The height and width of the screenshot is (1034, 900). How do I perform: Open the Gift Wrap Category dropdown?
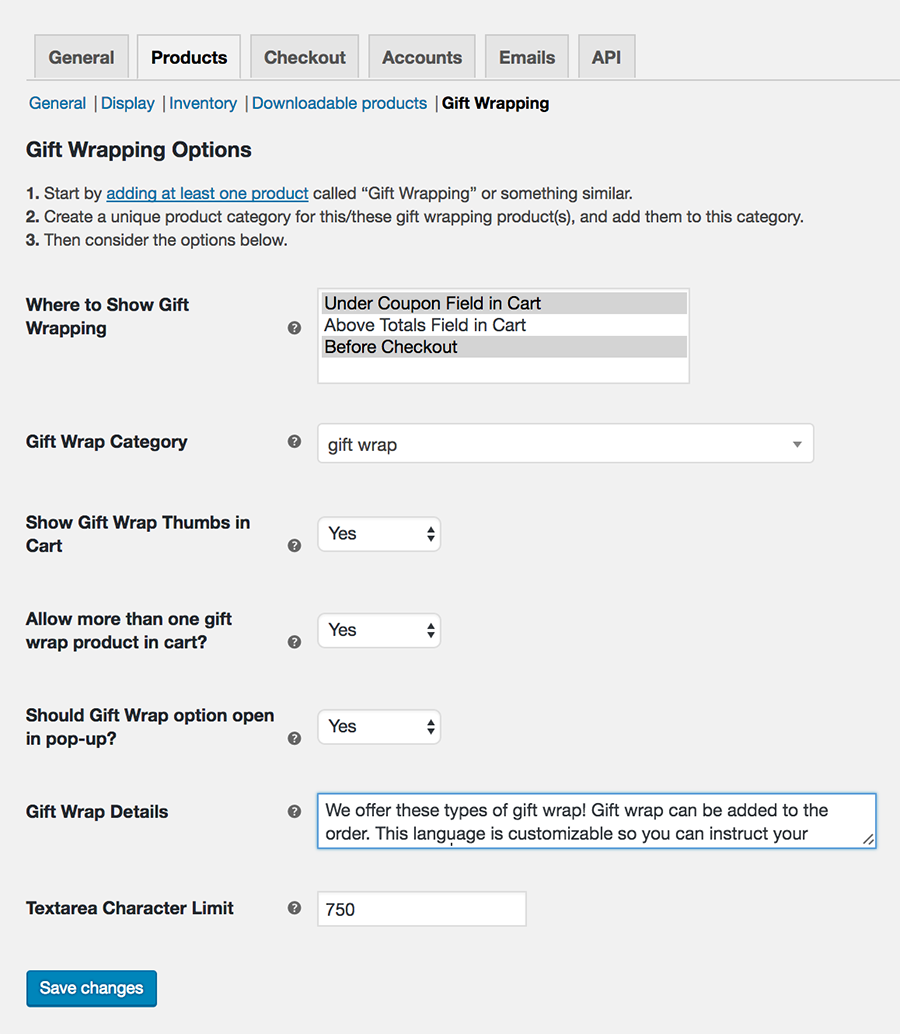click(565, 443)
